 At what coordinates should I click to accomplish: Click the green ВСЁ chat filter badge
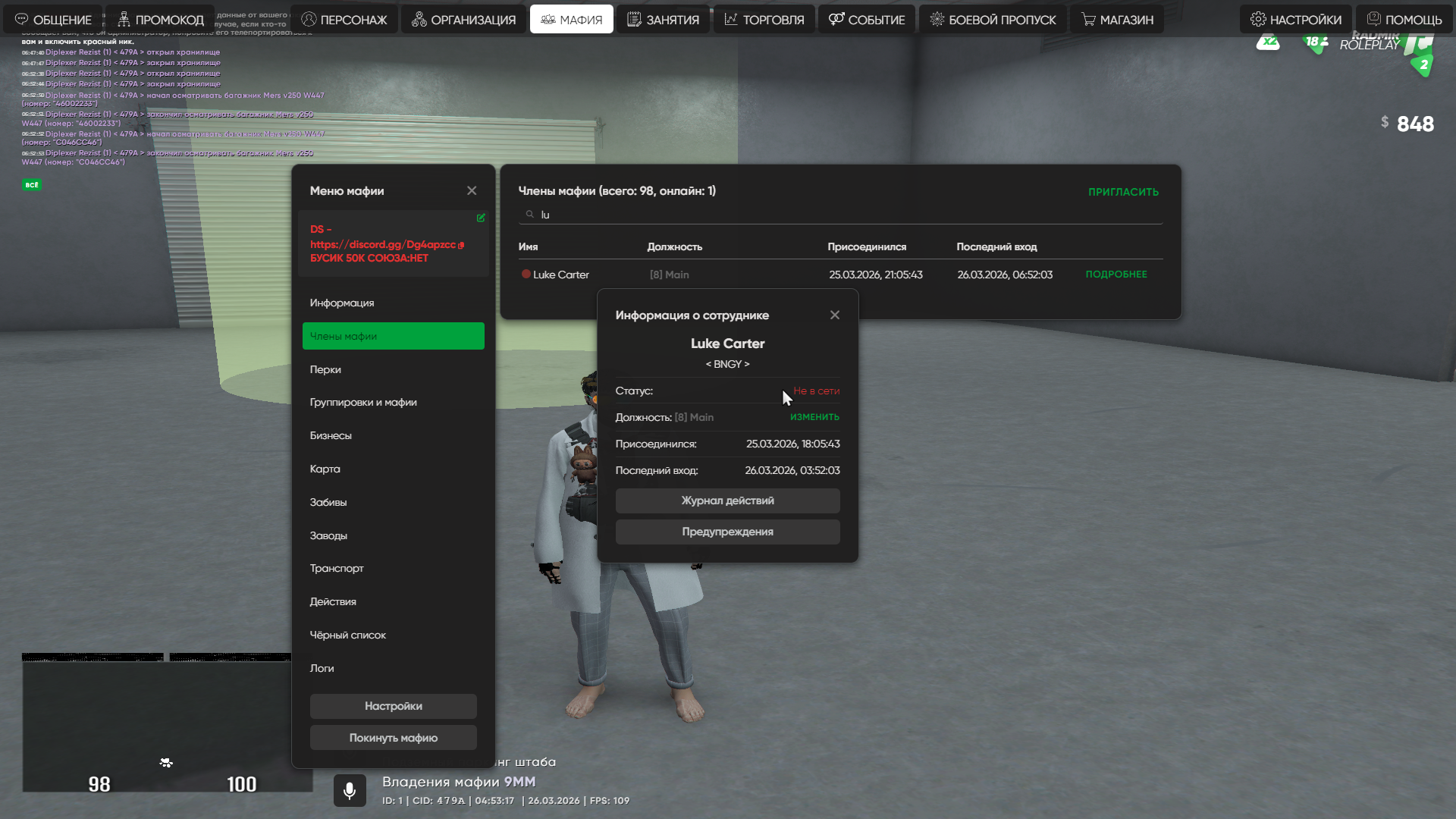pos(31,185)
